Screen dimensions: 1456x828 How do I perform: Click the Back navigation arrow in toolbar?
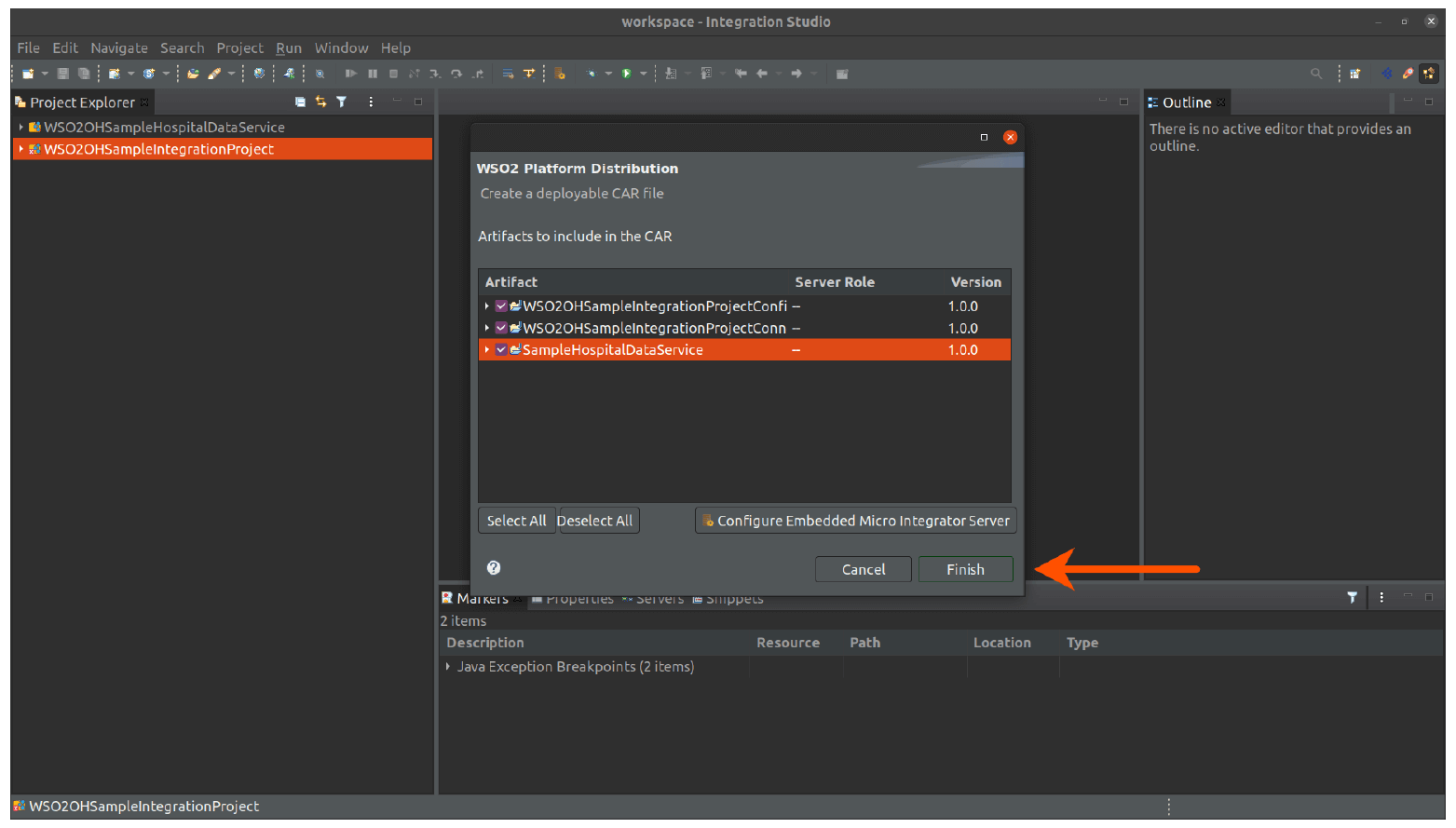point(762,74)
